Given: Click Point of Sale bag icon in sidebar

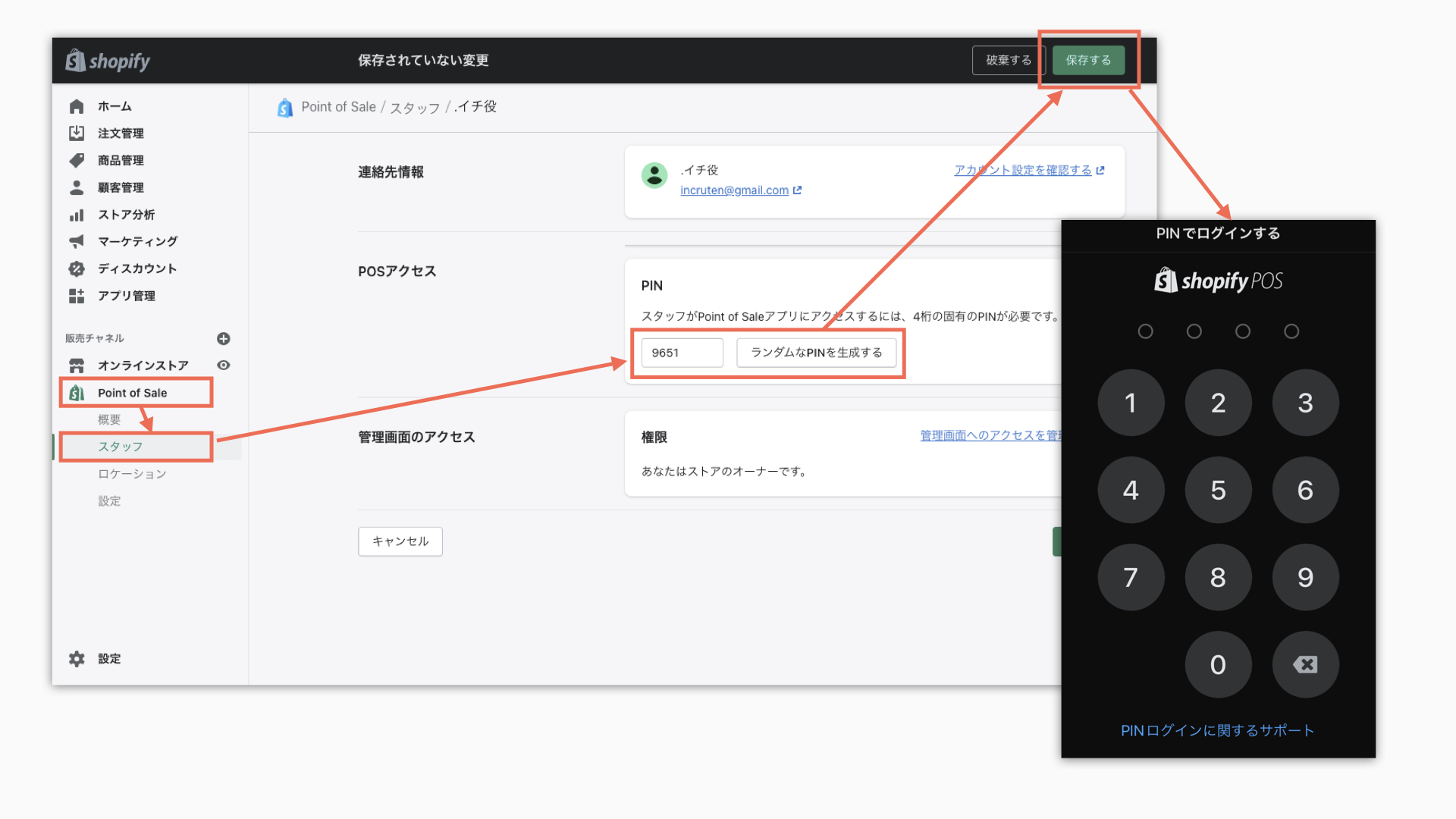Looking at the screenshot, I should 77,393.
